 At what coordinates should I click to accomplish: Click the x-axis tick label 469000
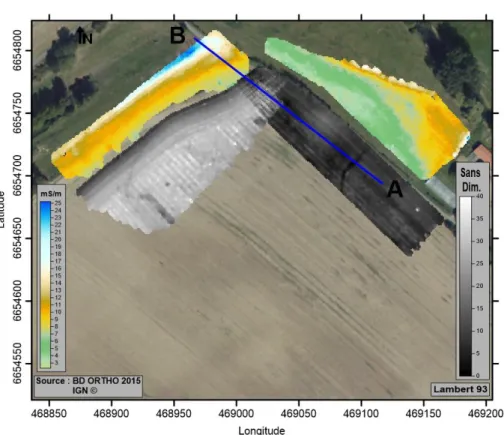(x=236, y=414)
